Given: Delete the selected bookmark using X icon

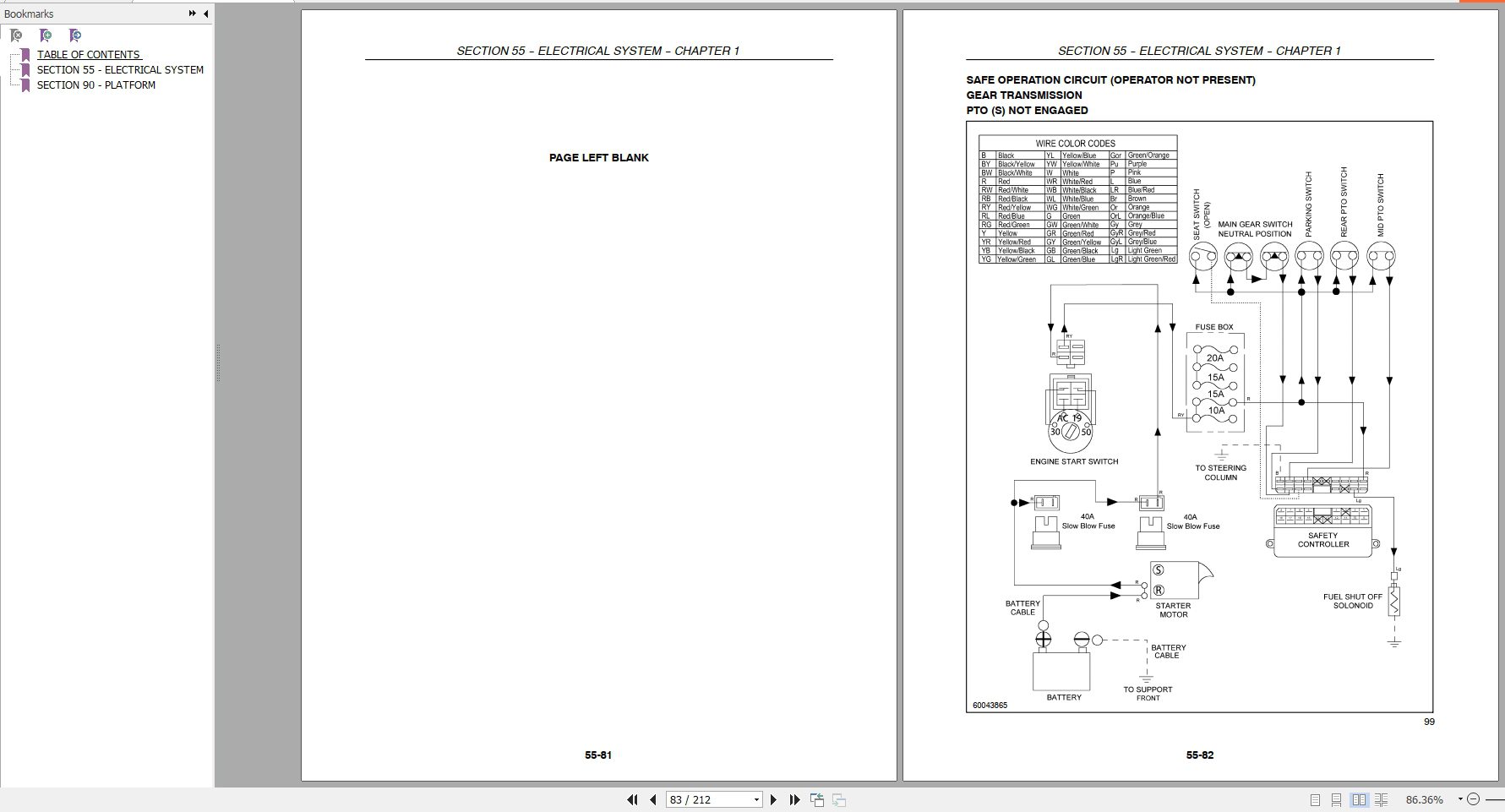Looking at the screenshot, I should 15,35.
